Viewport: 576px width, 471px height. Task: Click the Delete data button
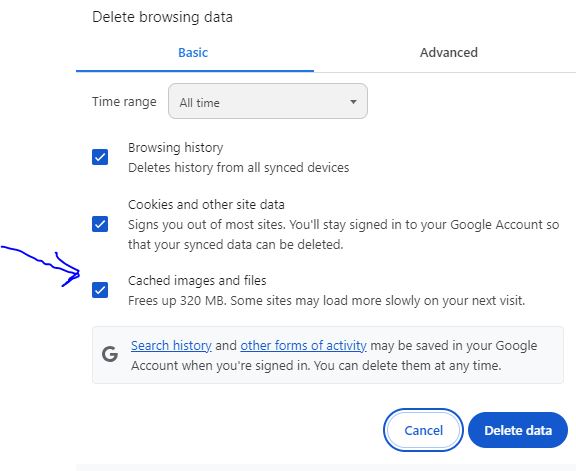pos(518,430)
